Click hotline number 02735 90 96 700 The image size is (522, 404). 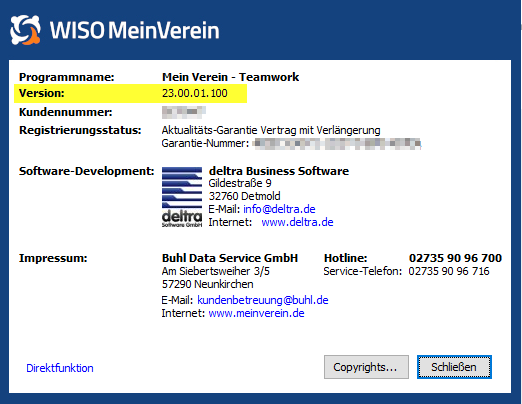click(455, 258)
